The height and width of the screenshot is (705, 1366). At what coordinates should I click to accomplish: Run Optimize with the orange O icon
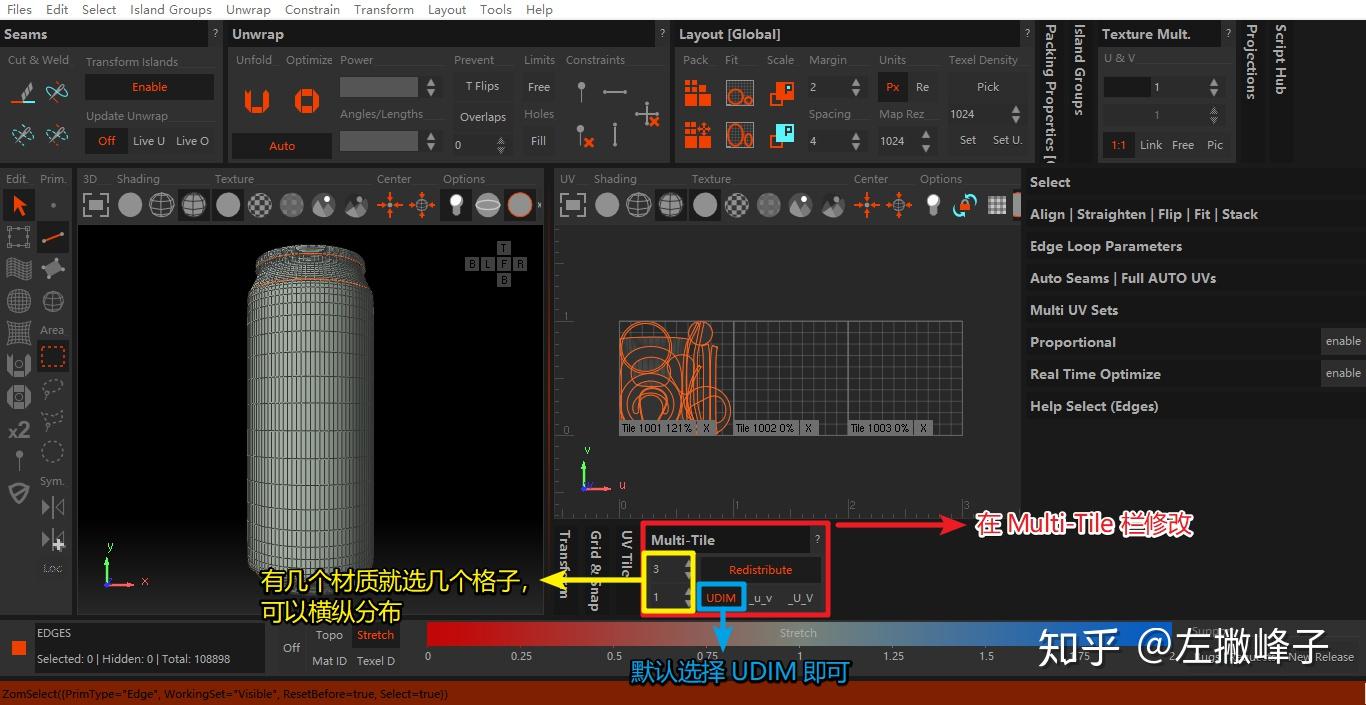pyautogui.click(x=306, y=100)
